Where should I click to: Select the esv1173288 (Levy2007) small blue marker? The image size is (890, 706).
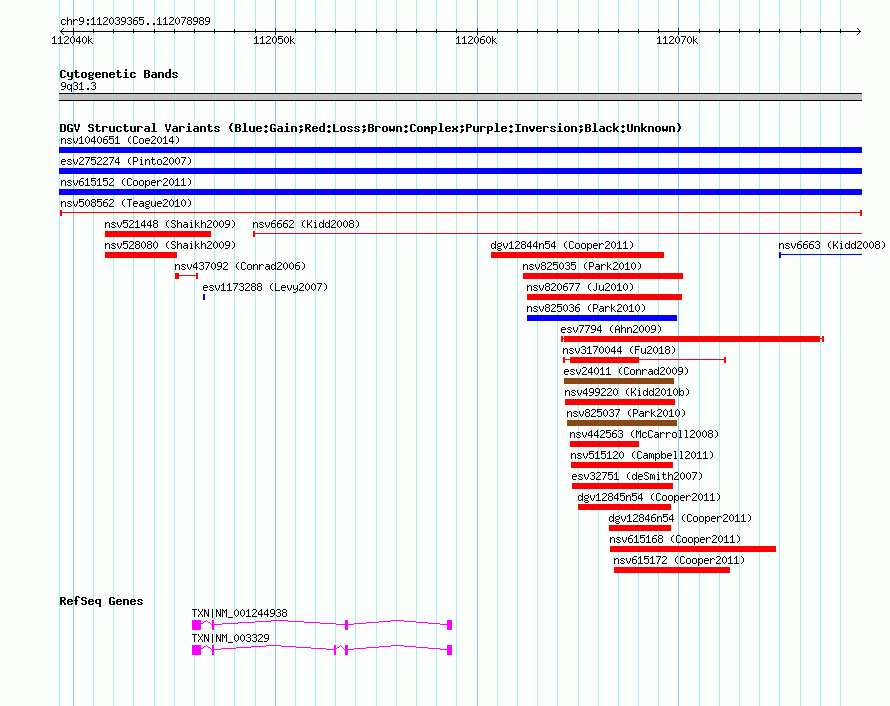[204, 297]
